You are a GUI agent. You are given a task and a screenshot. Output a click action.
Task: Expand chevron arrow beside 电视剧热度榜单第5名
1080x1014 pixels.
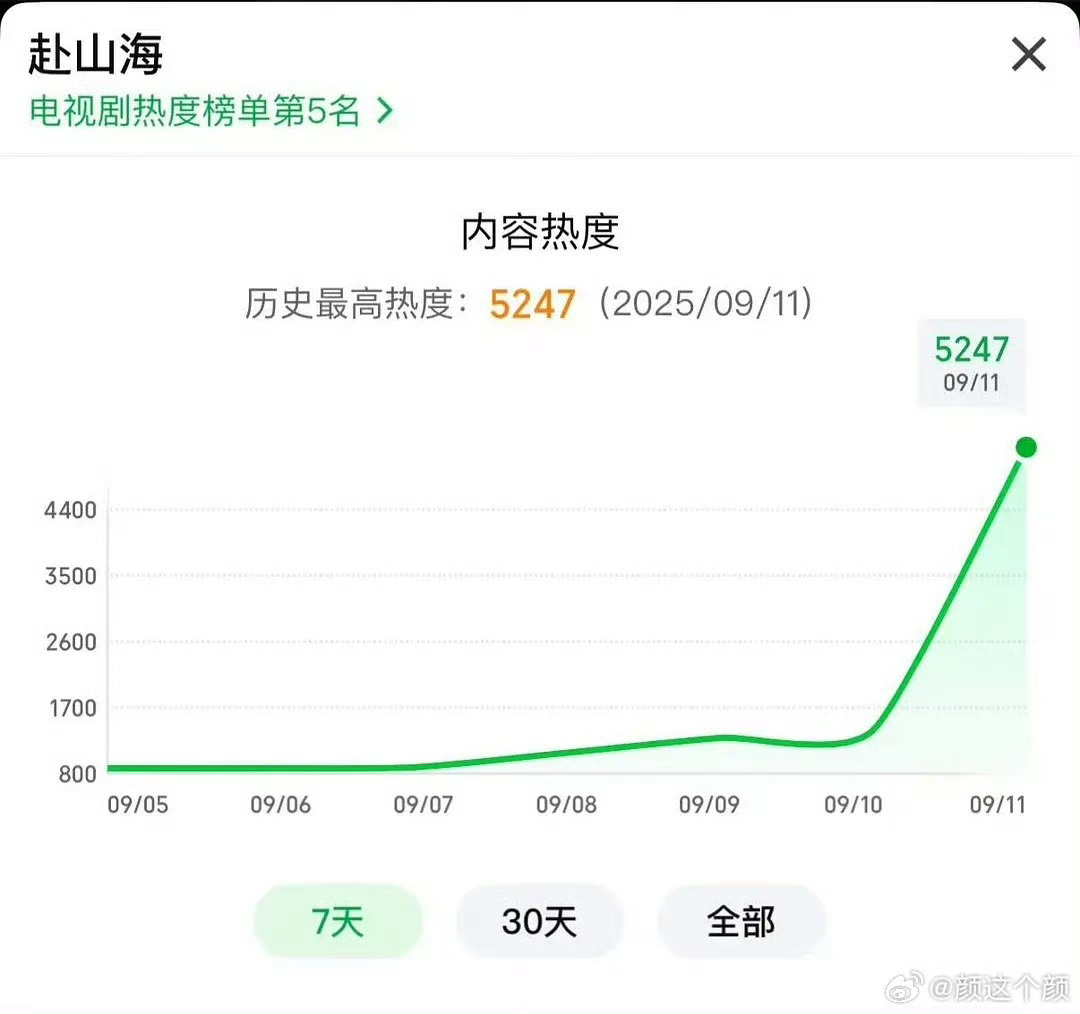pyautogui.click(x=386, y=111)
